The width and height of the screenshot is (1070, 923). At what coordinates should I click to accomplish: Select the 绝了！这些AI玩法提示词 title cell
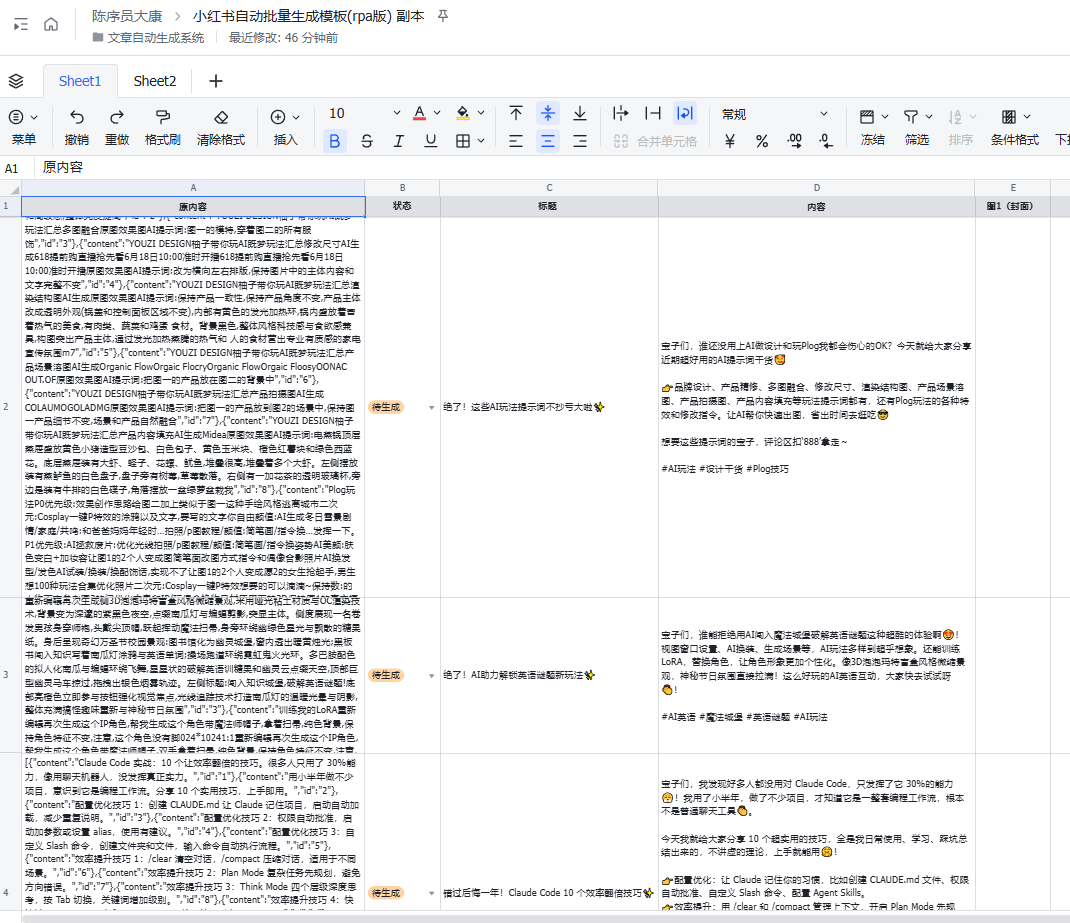point(549,407)
